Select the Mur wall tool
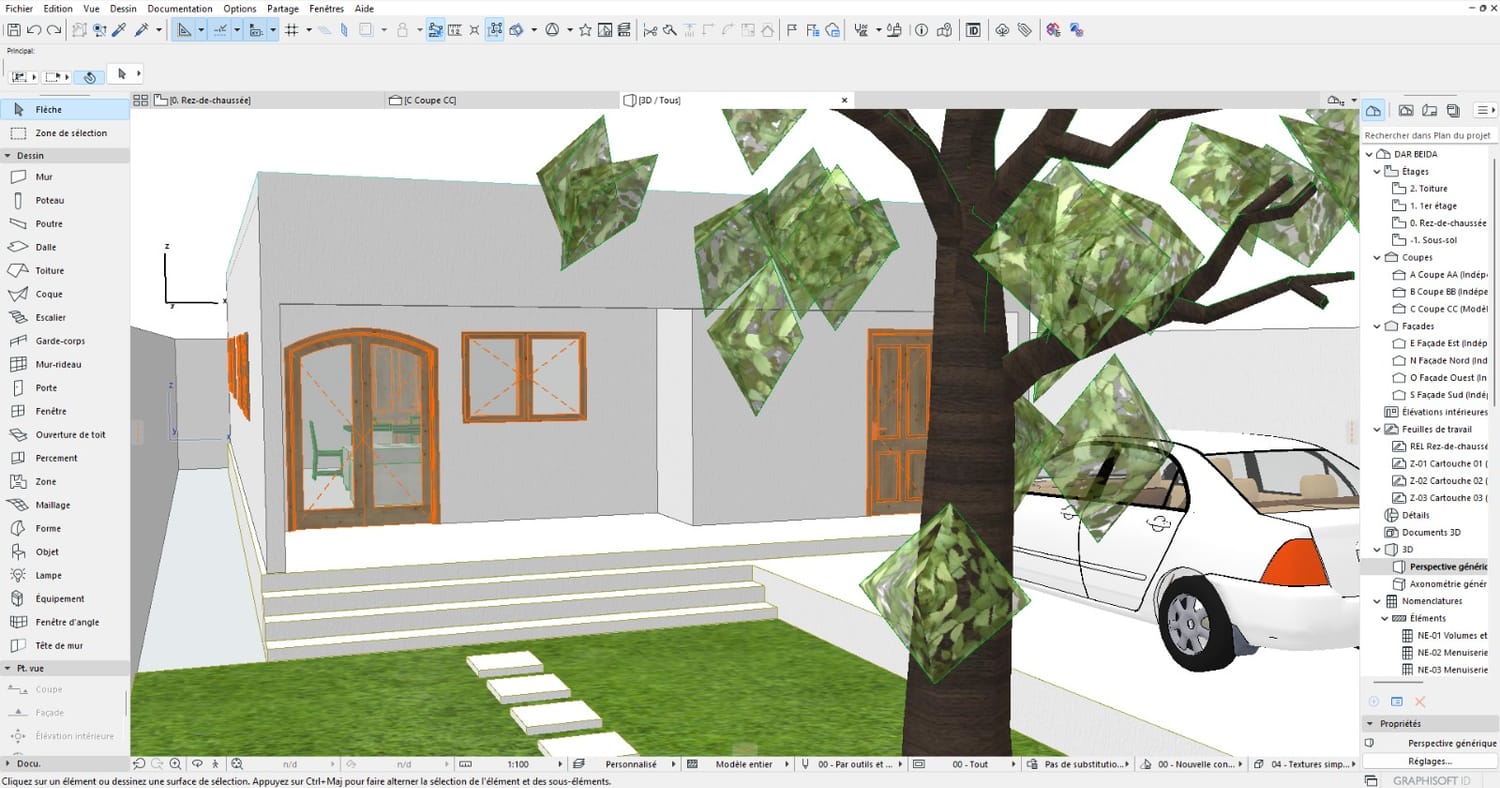 [43, 177]
